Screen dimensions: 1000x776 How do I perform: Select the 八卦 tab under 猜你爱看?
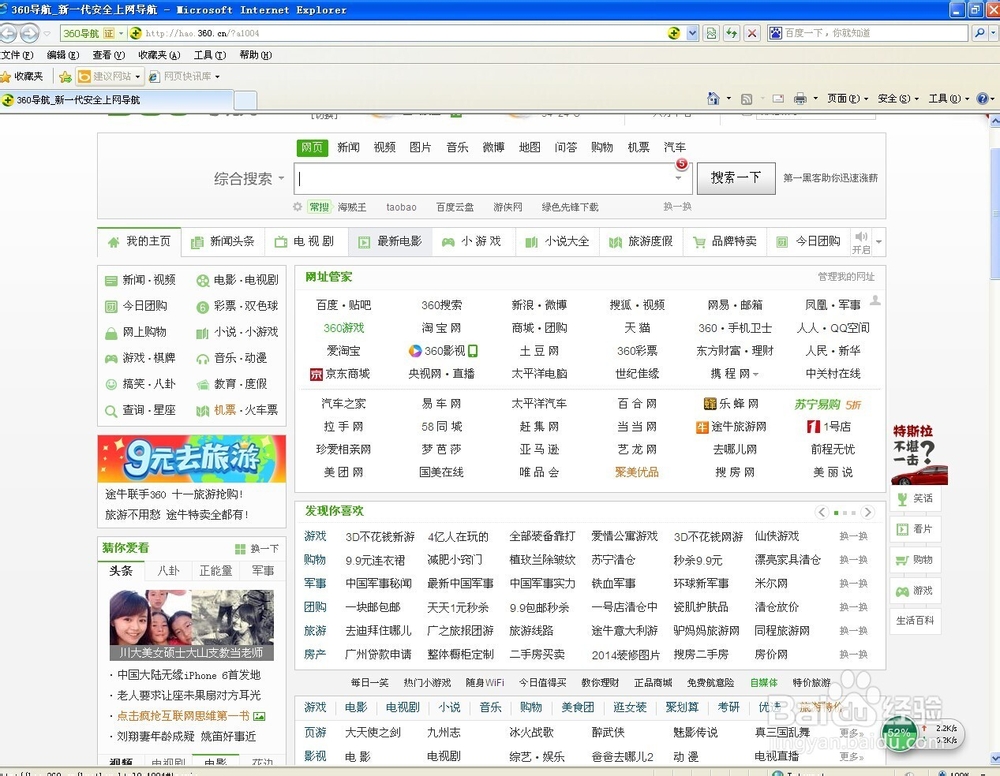pos(168,571)
